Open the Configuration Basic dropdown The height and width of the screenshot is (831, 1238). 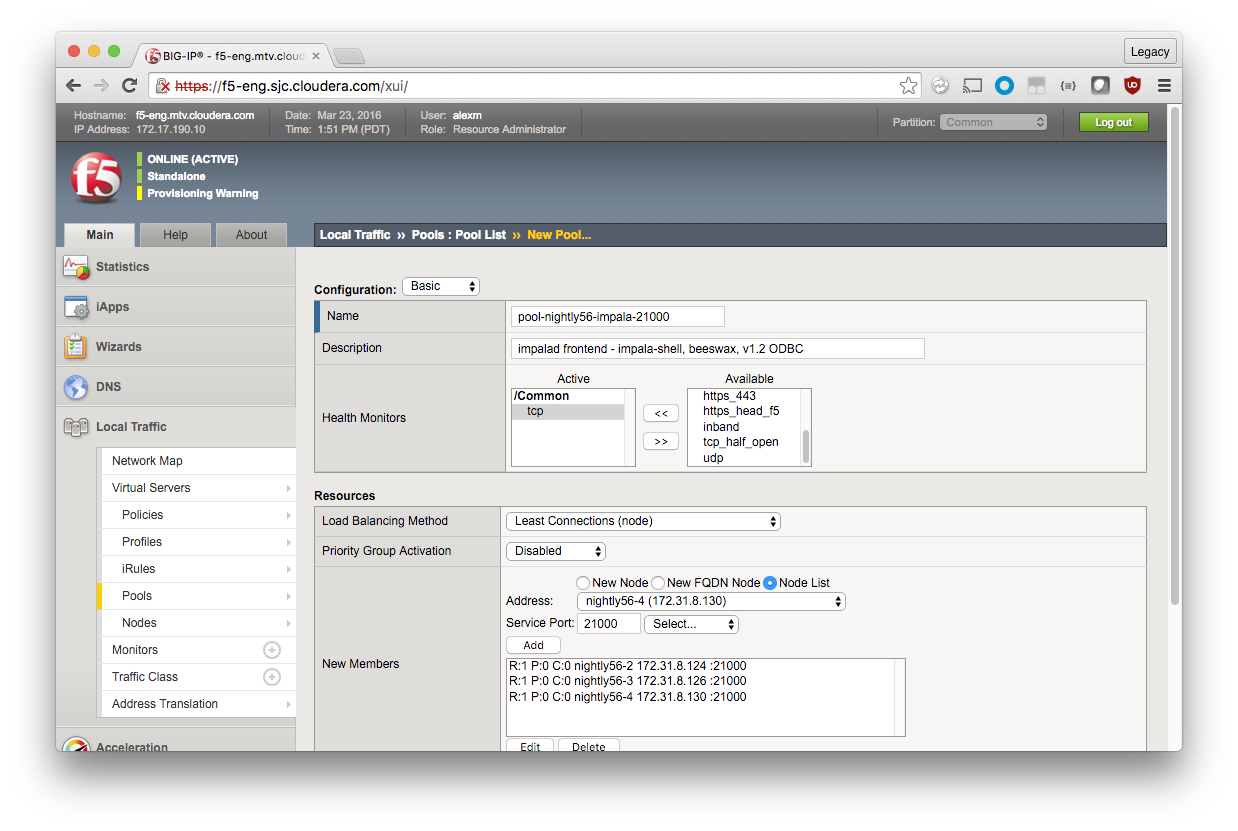point(441,287)
